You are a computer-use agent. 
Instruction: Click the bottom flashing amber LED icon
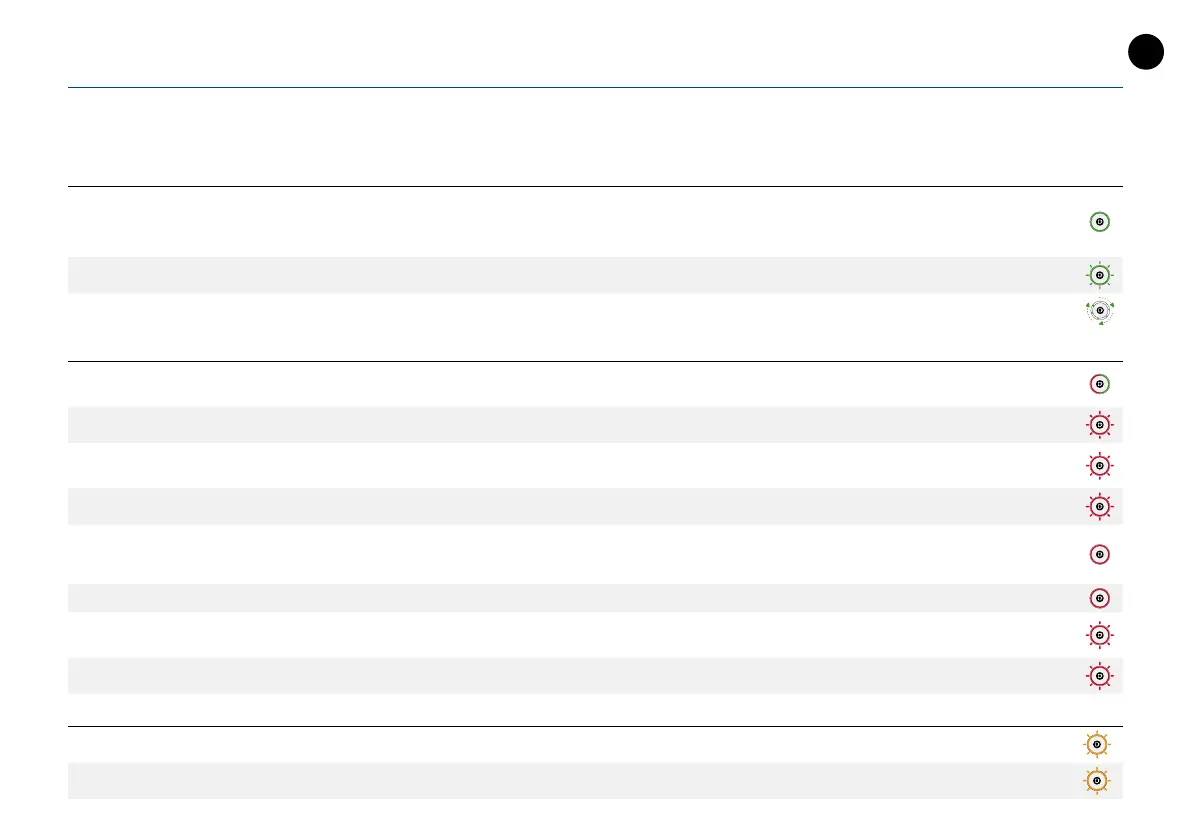tap(1098, 781)
